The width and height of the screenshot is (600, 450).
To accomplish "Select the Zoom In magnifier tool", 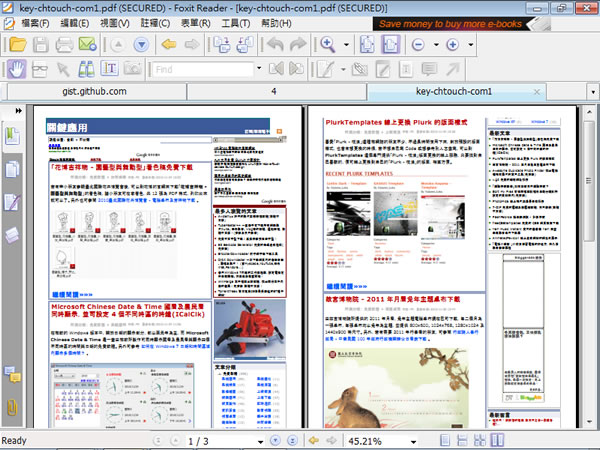I will pos(328,45).
